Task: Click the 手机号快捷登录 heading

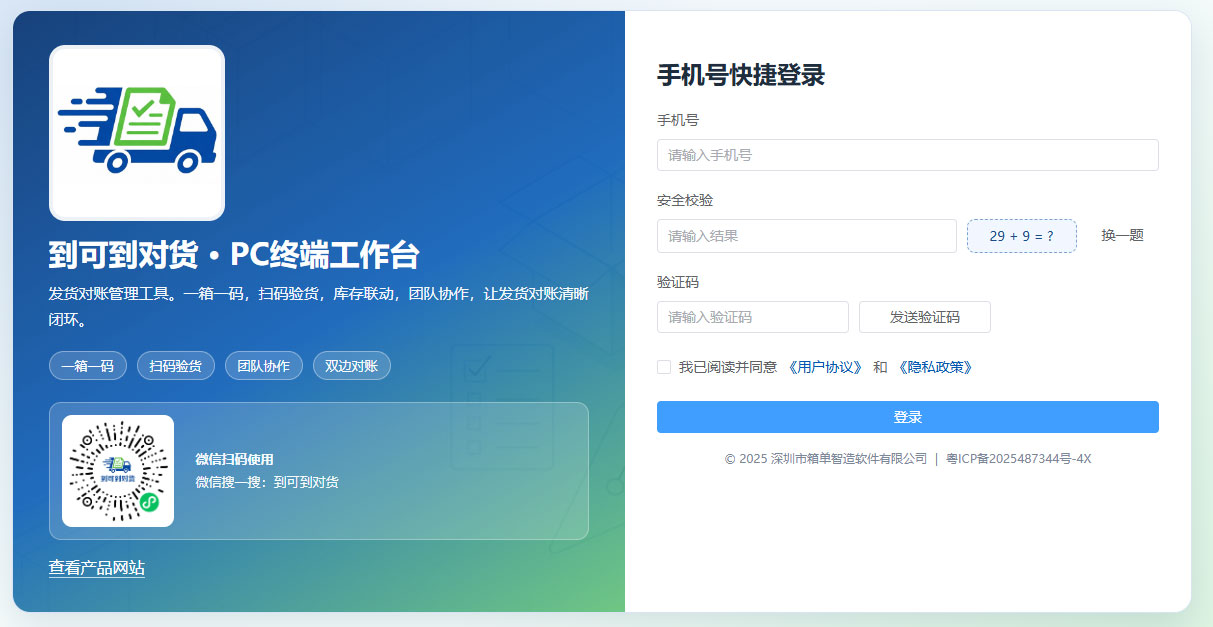Action: click(741, 75)
